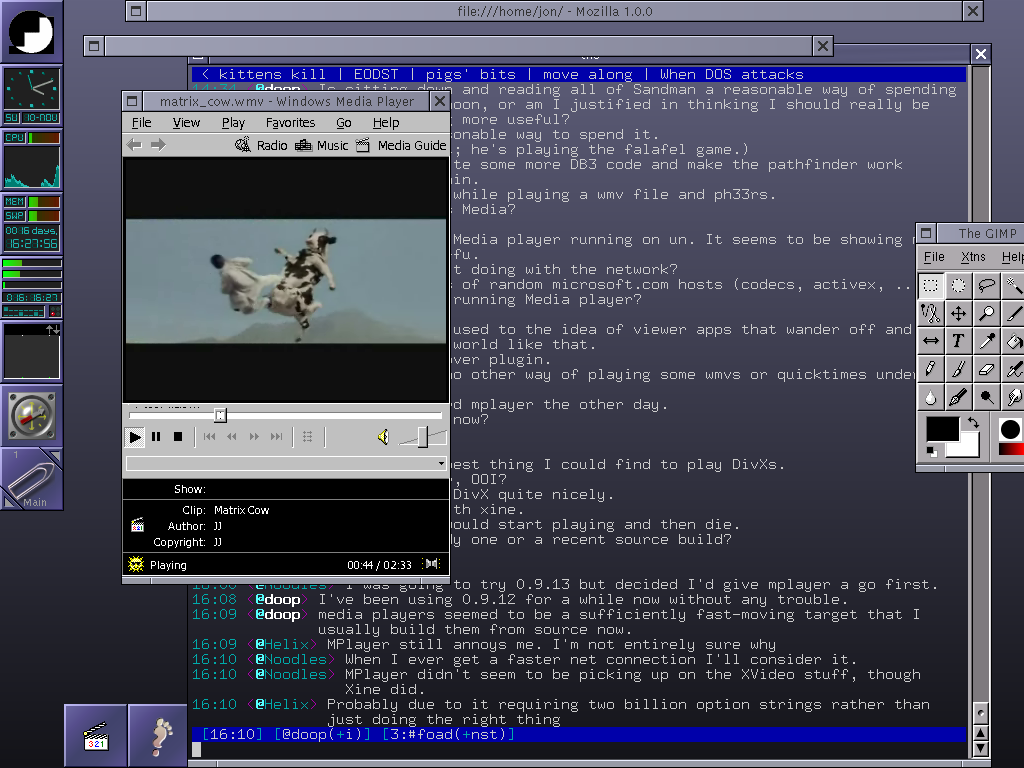Mute audio with speaker icon
Viewport: 1024px width, 768px height.
[x=383, y=437]
